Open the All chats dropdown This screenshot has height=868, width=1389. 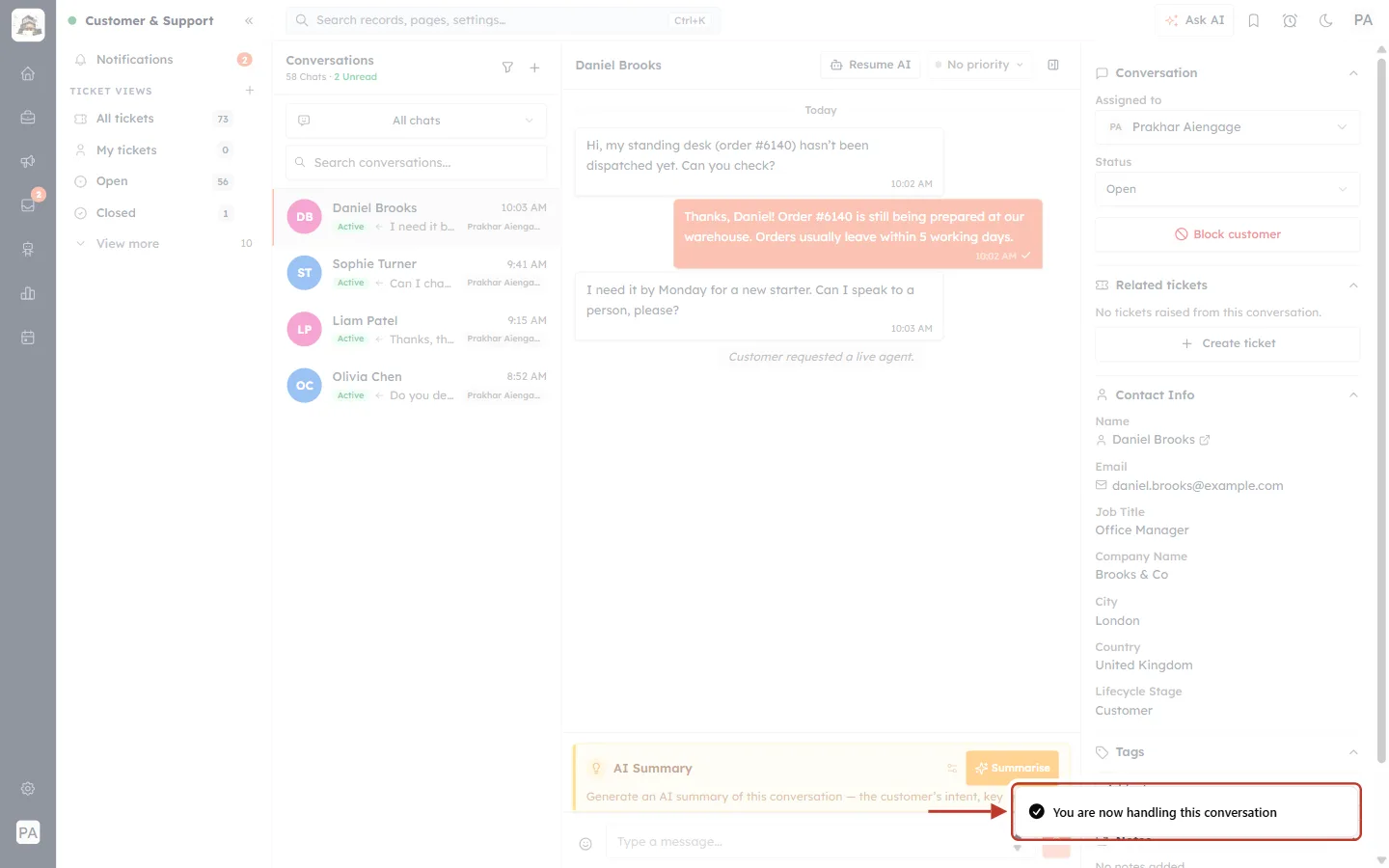point(416,121)
